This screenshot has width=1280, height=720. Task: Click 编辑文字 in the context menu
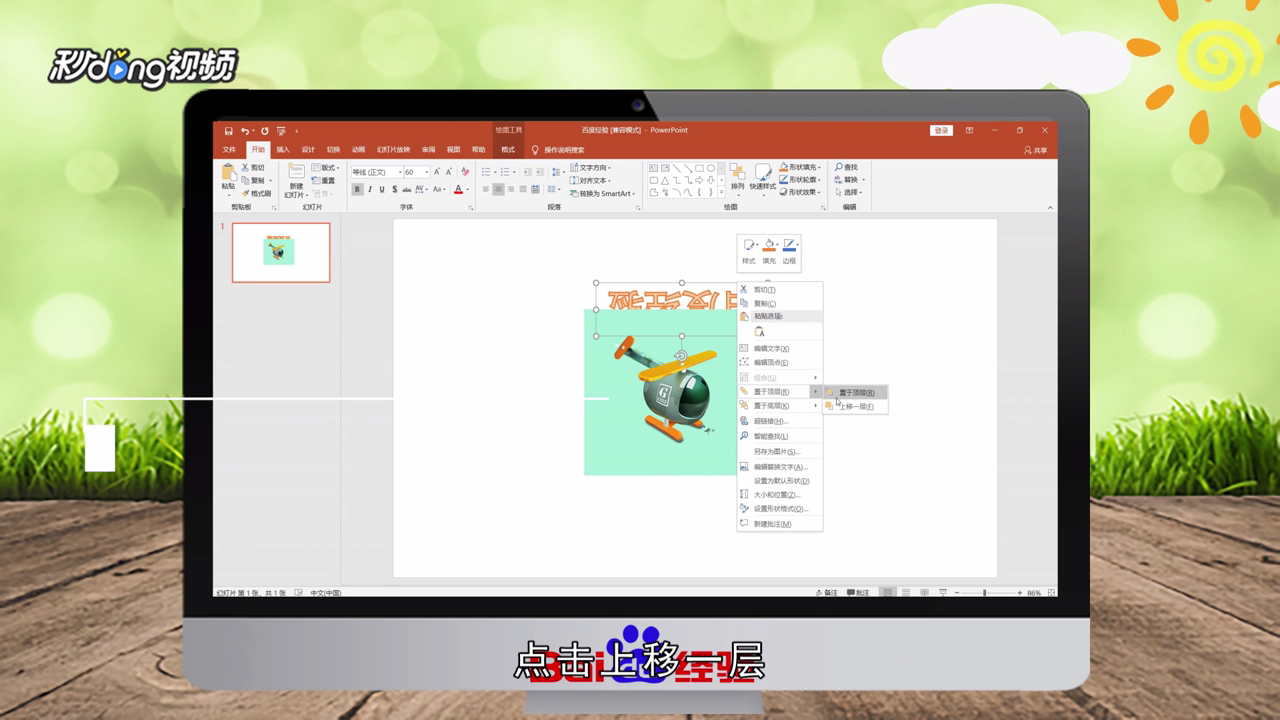[x=780, y=348]
